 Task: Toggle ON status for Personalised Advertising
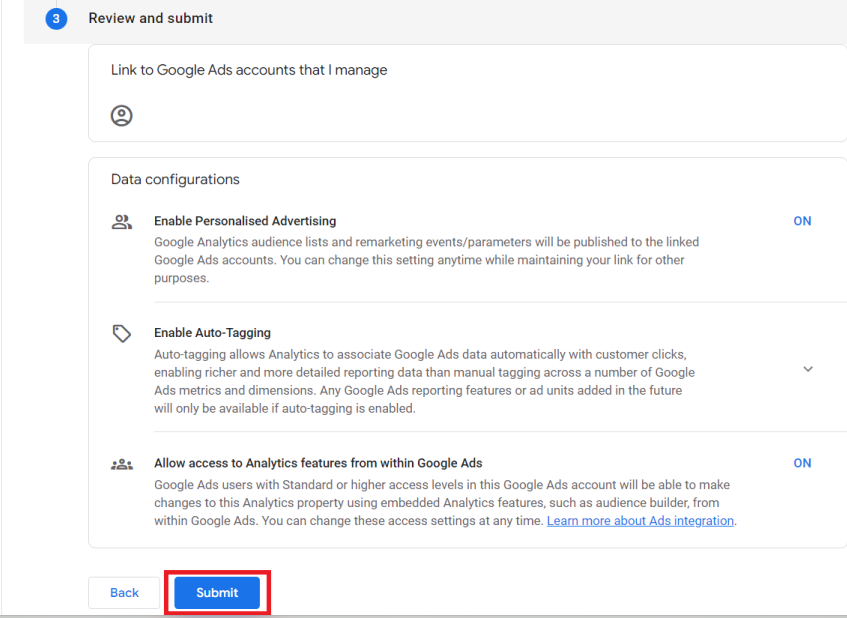(x=802, y=221)
